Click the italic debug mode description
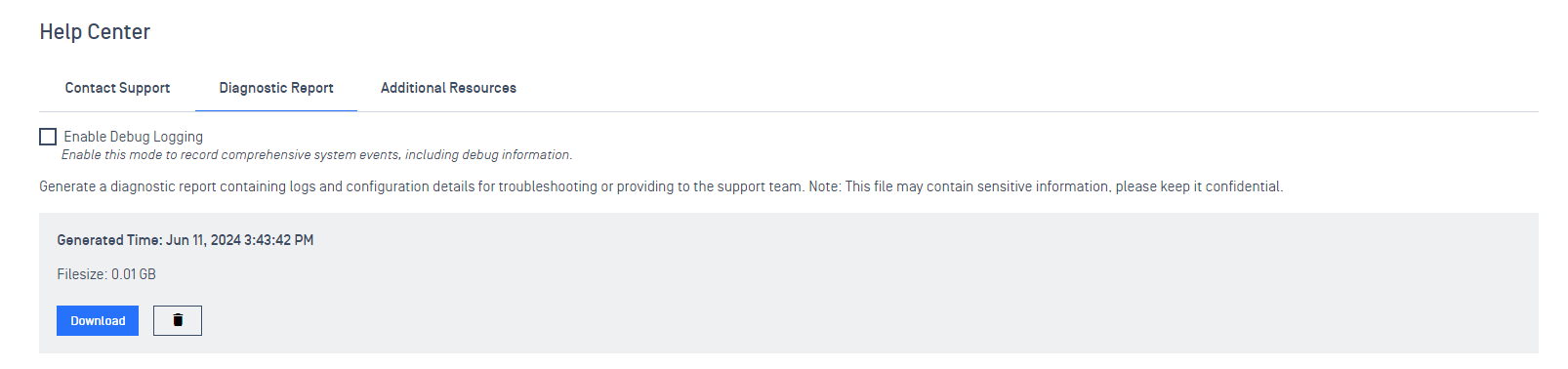Screen dimensions: 1568x369 click(317, 155)
